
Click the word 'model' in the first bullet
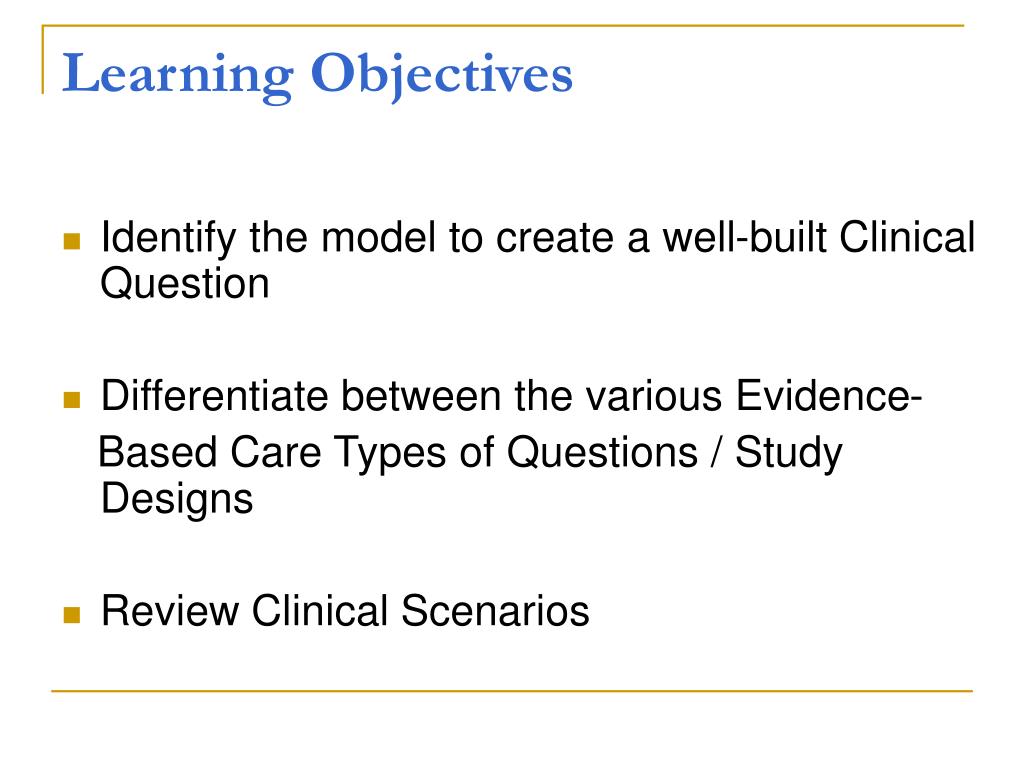pos(378,236)
